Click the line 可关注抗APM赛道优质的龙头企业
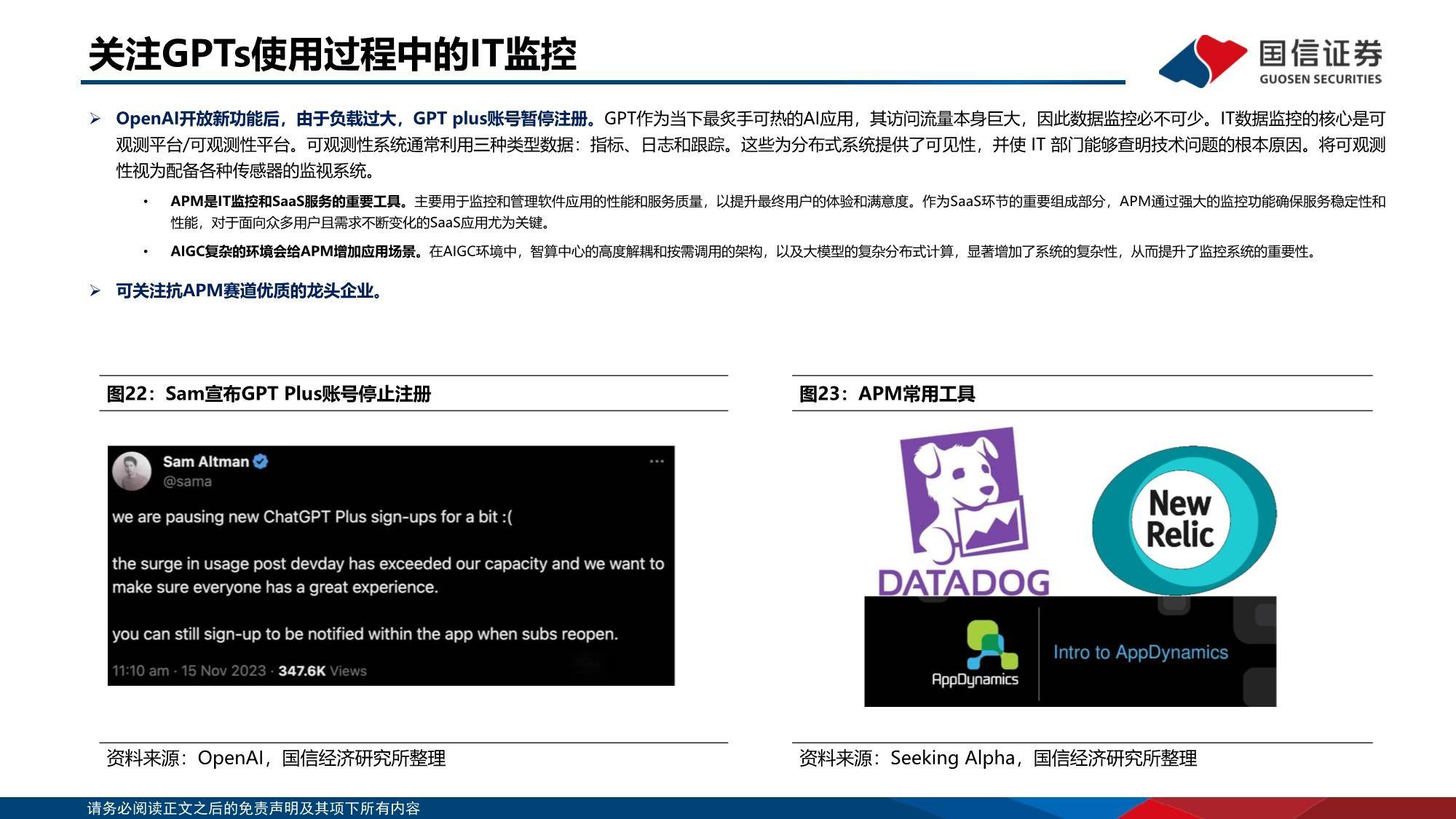This screenshot has width=1456, height=819. 249,290
